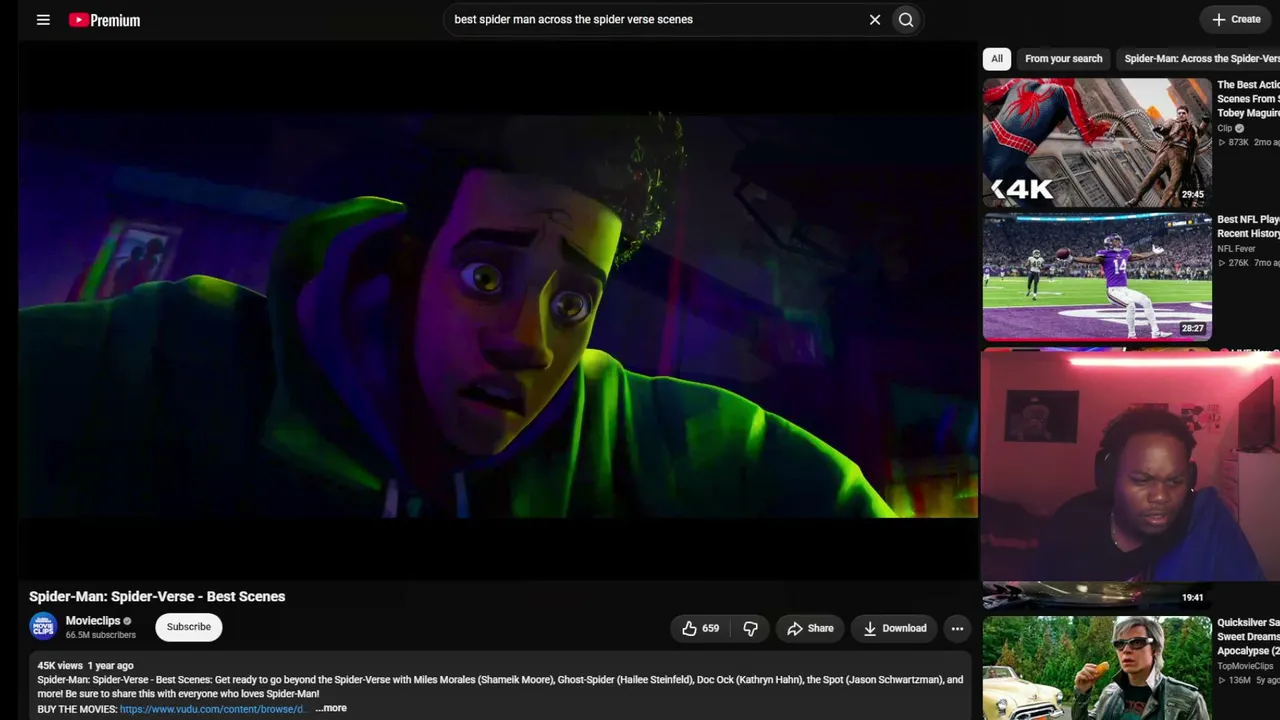Click the 45K views 1 year ago text
The width and height of the screenshot is (1280, 720).
[x=85, y=665]
